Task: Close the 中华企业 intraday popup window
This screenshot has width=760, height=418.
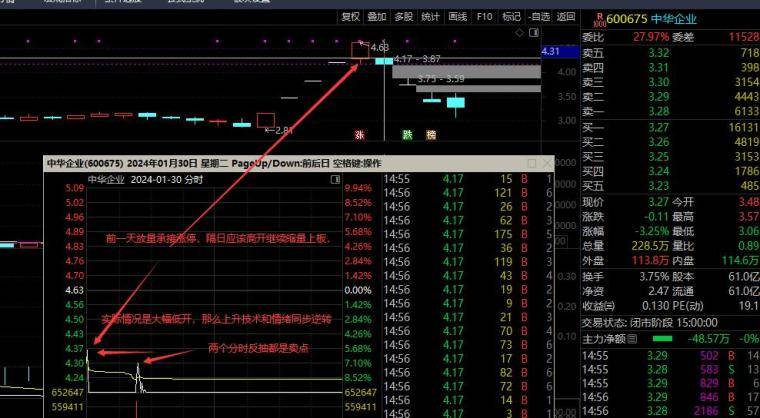Action: coord(547,163)
